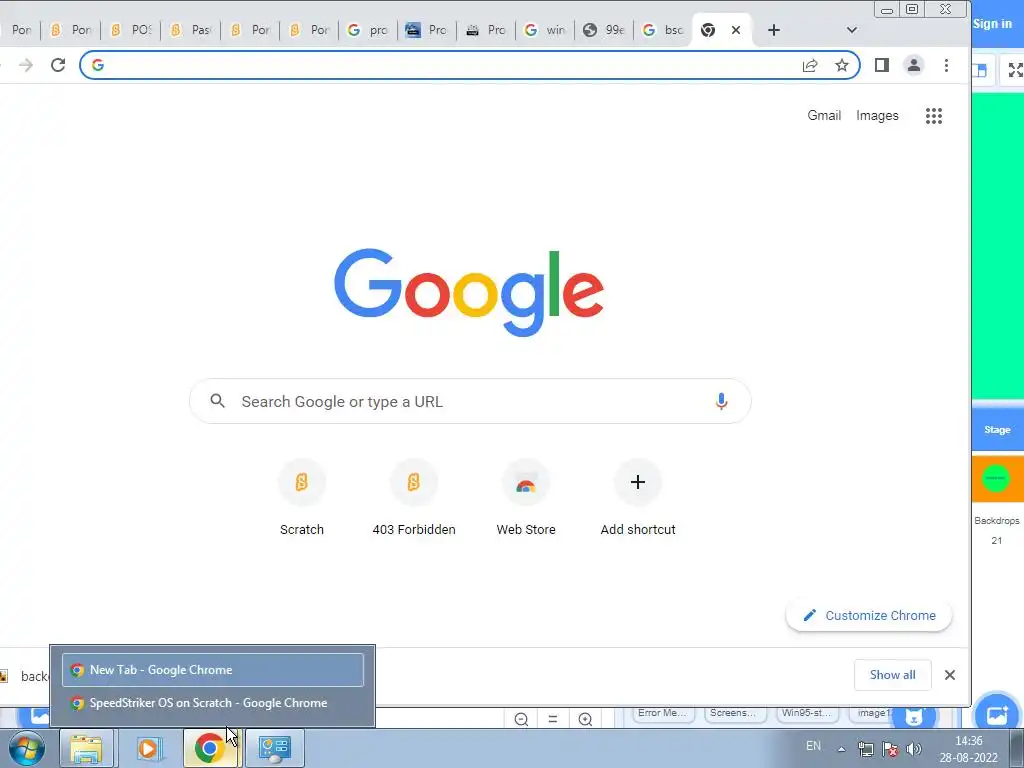Open Windows Explorer from the taskbar

(86, 748)
